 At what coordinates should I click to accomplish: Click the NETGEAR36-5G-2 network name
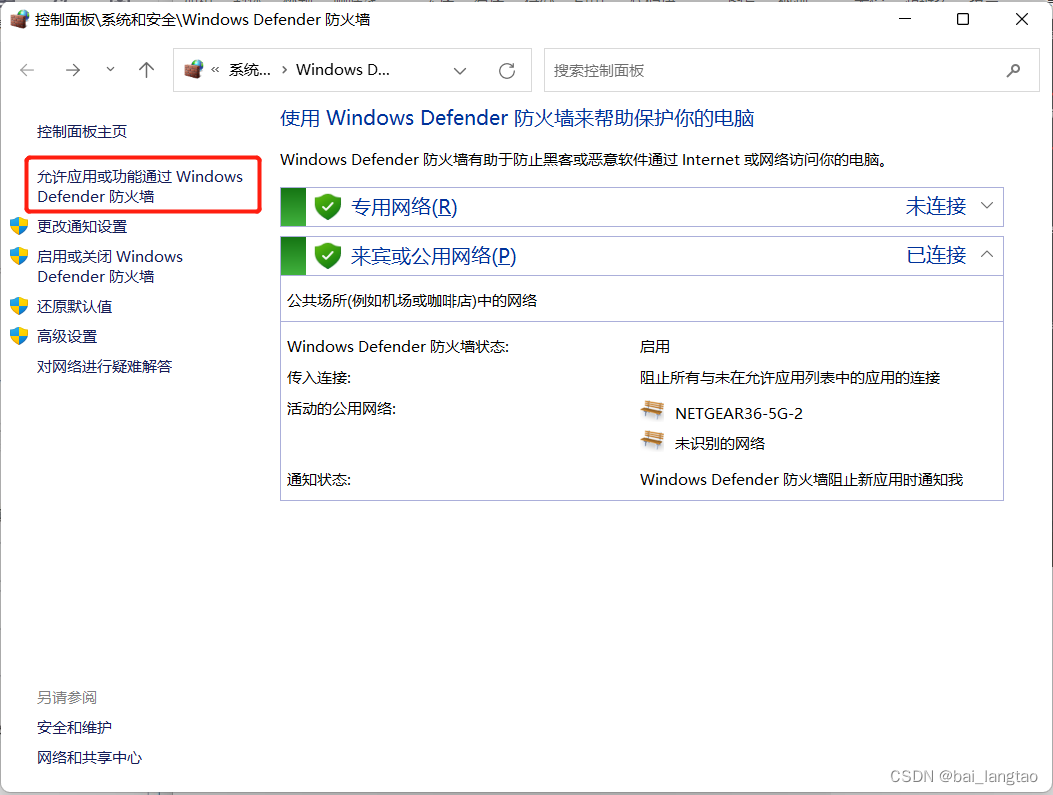click(739, 414)
